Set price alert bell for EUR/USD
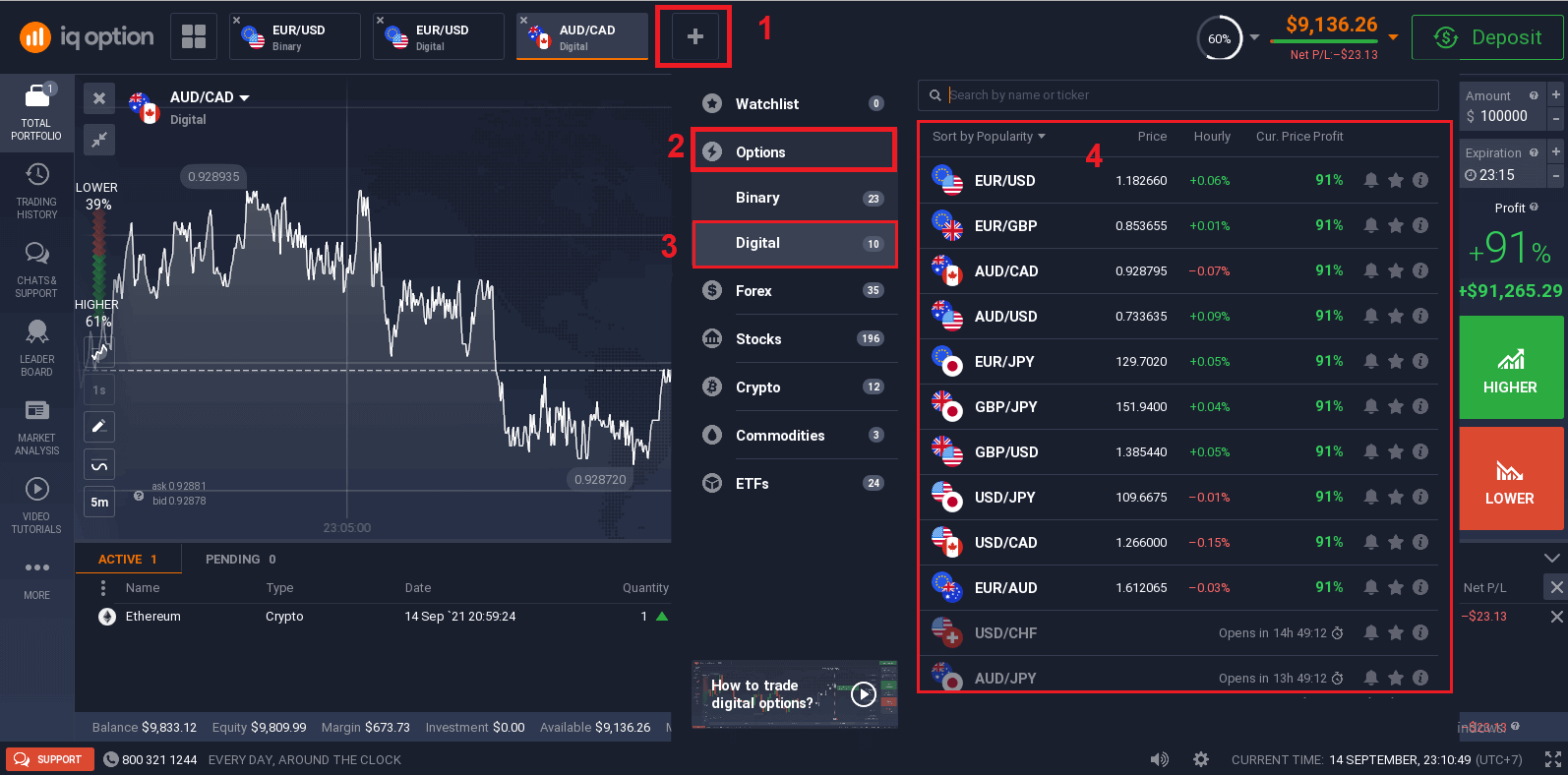The height and width of the screenshot is (775, 1568). point(1370,180)
